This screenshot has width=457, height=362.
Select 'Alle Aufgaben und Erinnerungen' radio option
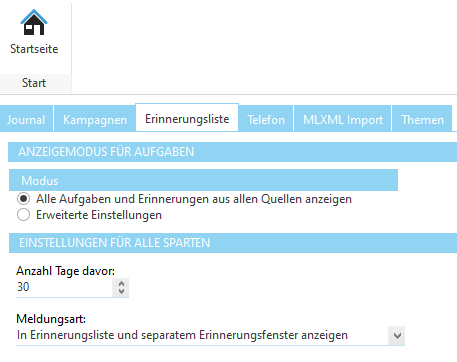tap(23, 199)
